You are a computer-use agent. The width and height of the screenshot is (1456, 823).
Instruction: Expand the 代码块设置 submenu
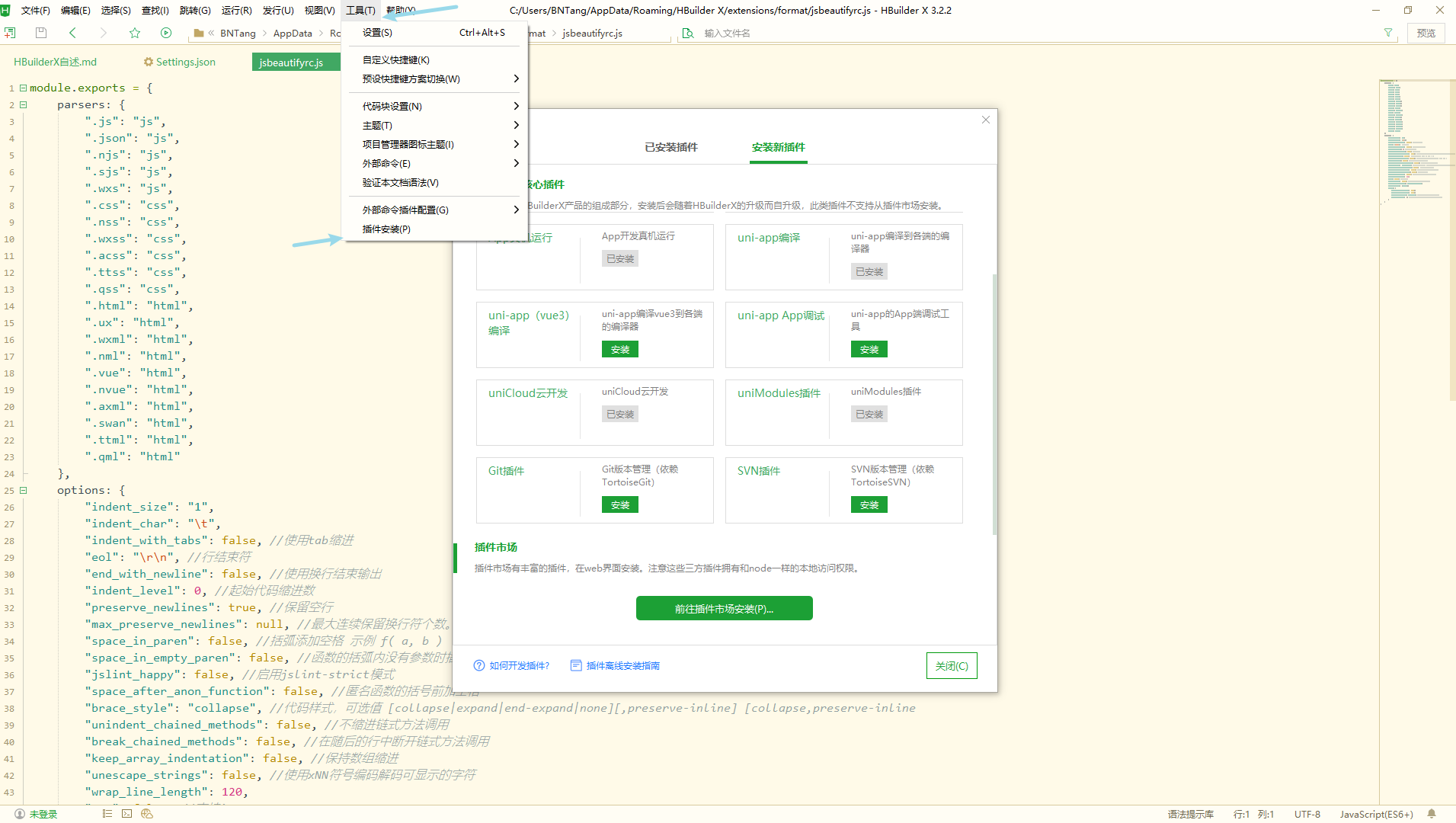click(x=516, y=107)
